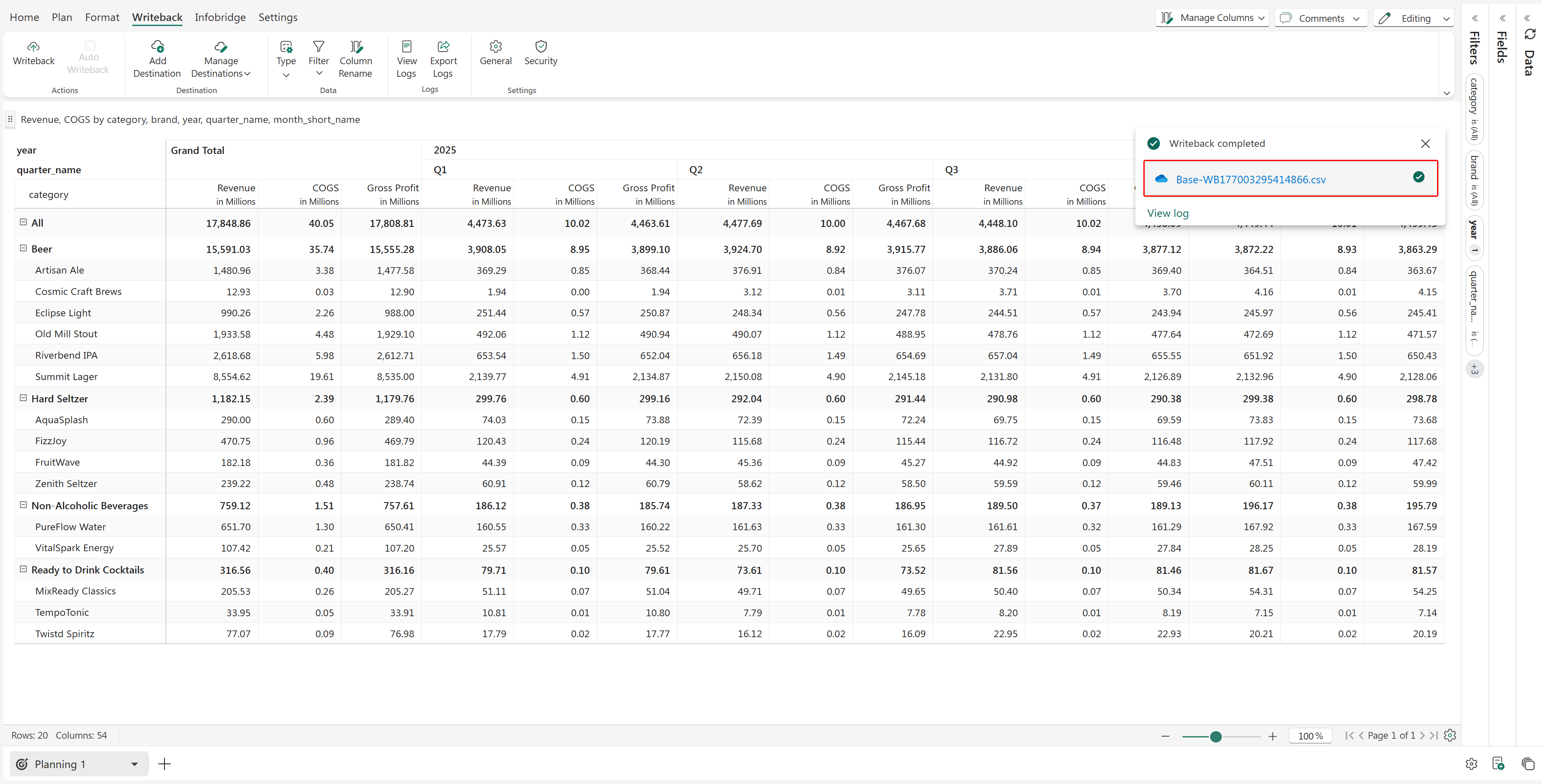Open General settings gear
Screen dimensions: 1542x784
496,47
